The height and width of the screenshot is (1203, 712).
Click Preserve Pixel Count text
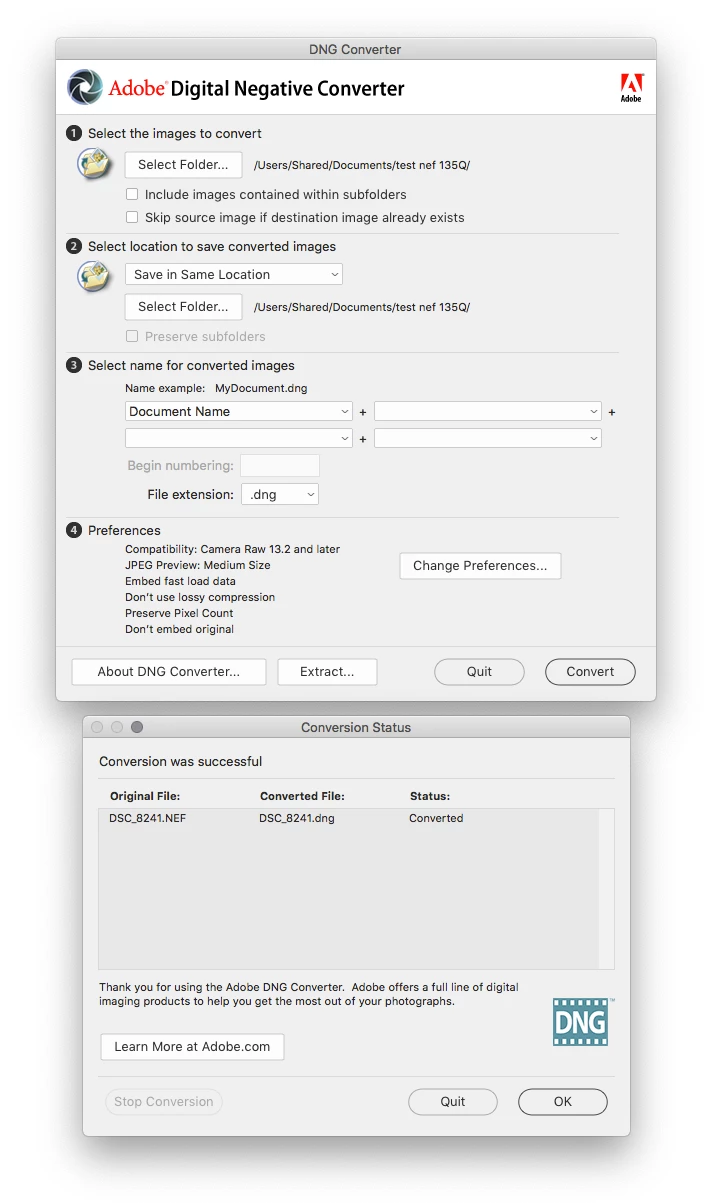click(x=179, y=613)
